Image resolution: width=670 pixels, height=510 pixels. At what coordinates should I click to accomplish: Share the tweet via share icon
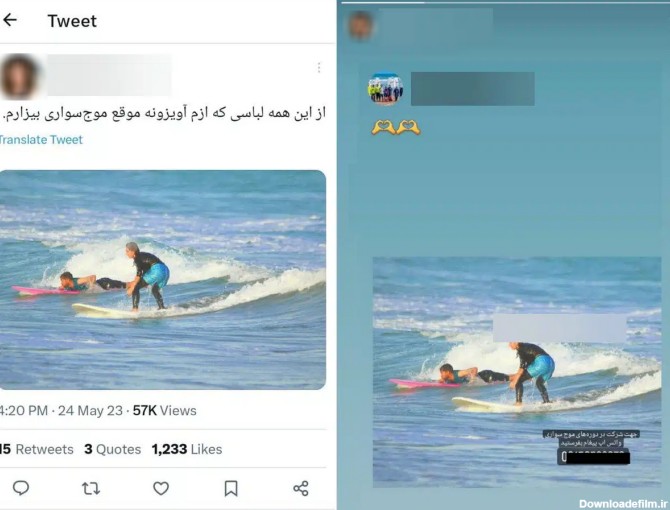(301, 488)
